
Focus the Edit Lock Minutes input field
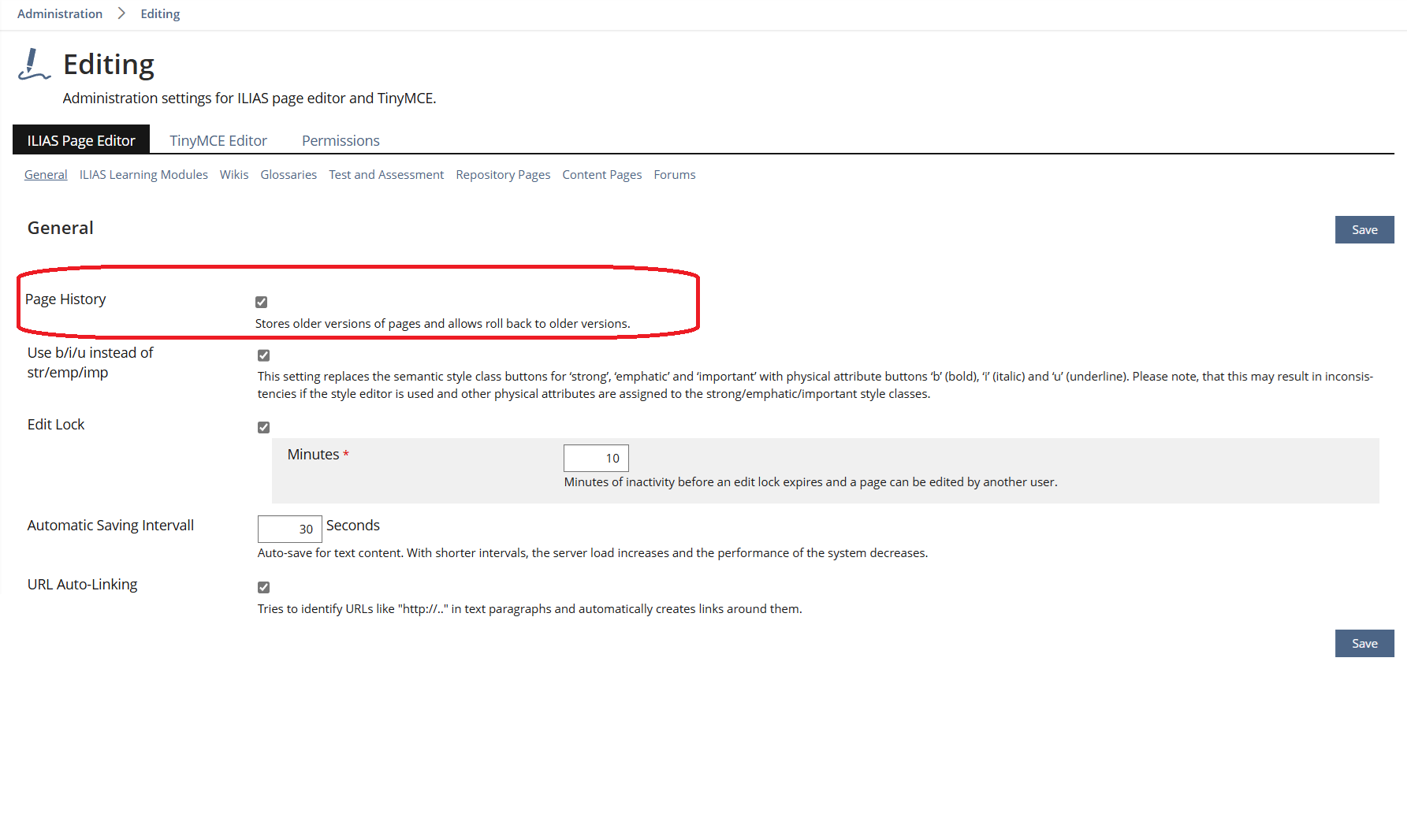pyautogui.click(x=596, y=458)
